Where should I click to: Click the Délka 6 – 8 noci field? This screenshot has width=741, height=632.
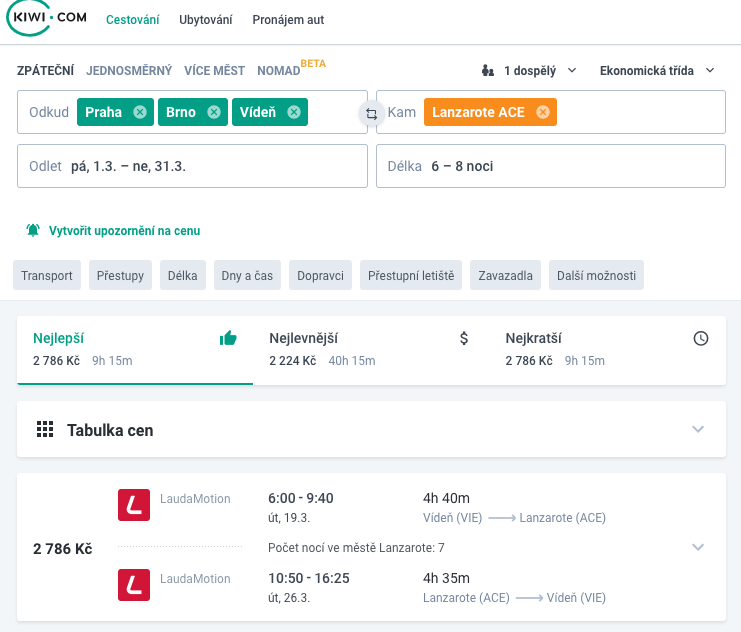551,166
